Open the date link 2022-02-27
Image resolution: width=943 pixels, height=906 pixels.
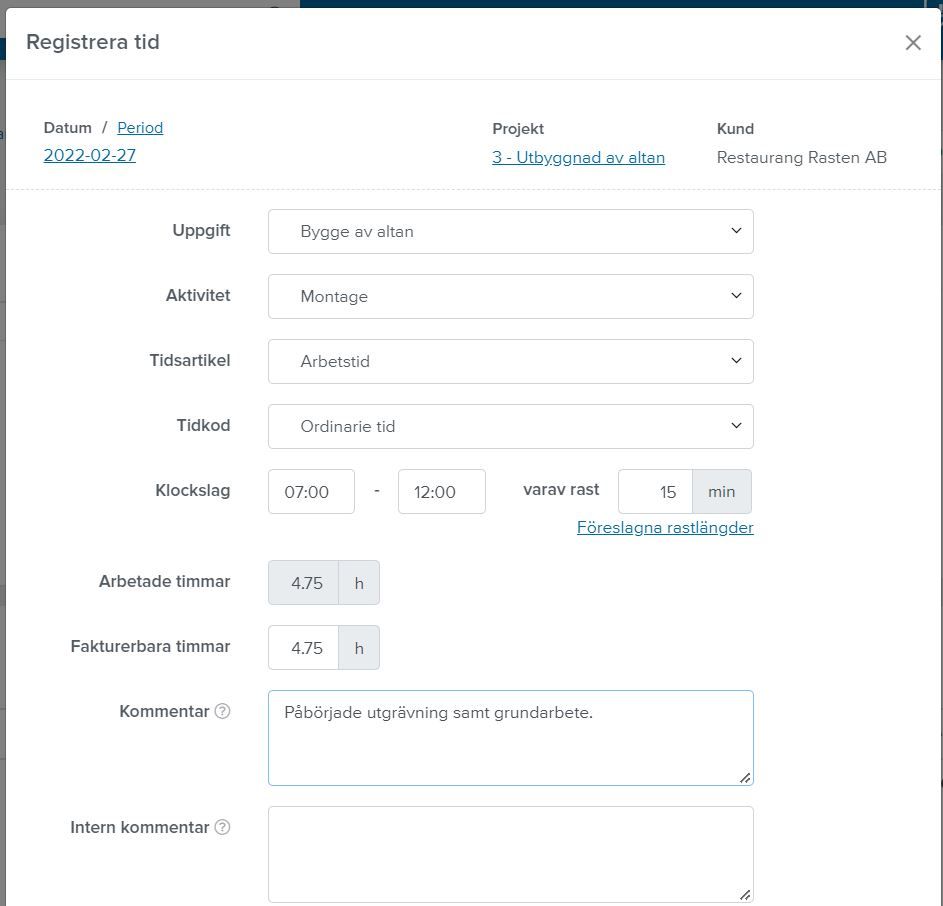90,156
